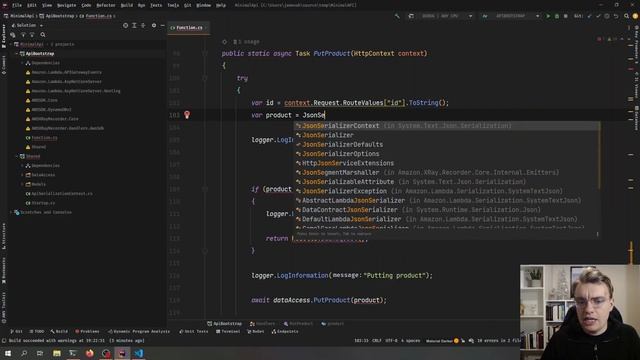Select Amazon.Lambda.APIGatewayEvents package
This screenshot has width=640, height=360.
pyautogui.click(x=67, y=72)
